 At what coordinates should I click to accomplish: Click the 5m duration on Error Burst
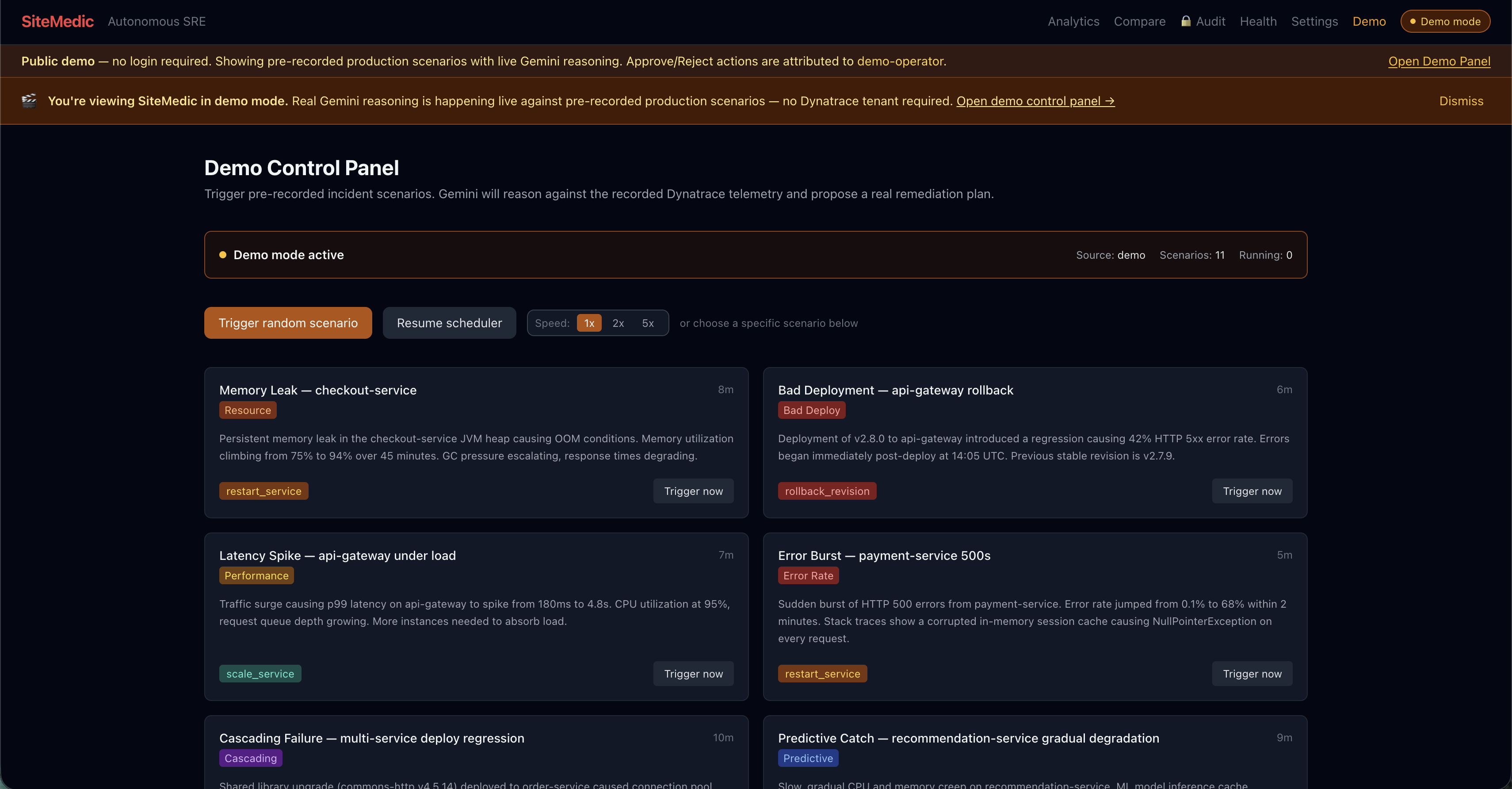[x=1284, y=555]
